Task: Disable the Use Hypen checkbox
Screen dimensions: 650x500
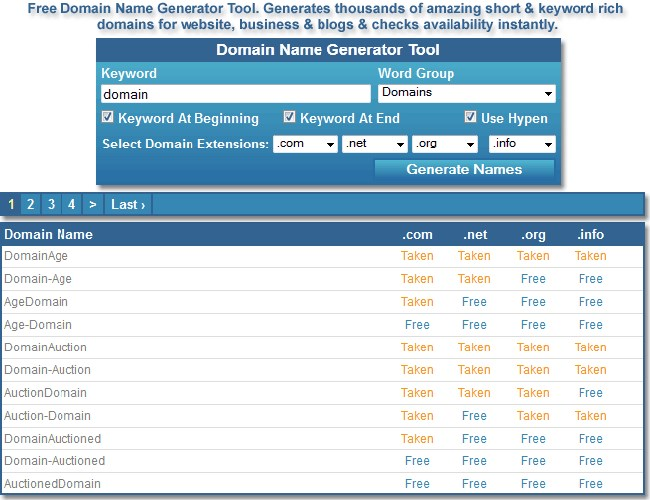Action: coord(470,118)
